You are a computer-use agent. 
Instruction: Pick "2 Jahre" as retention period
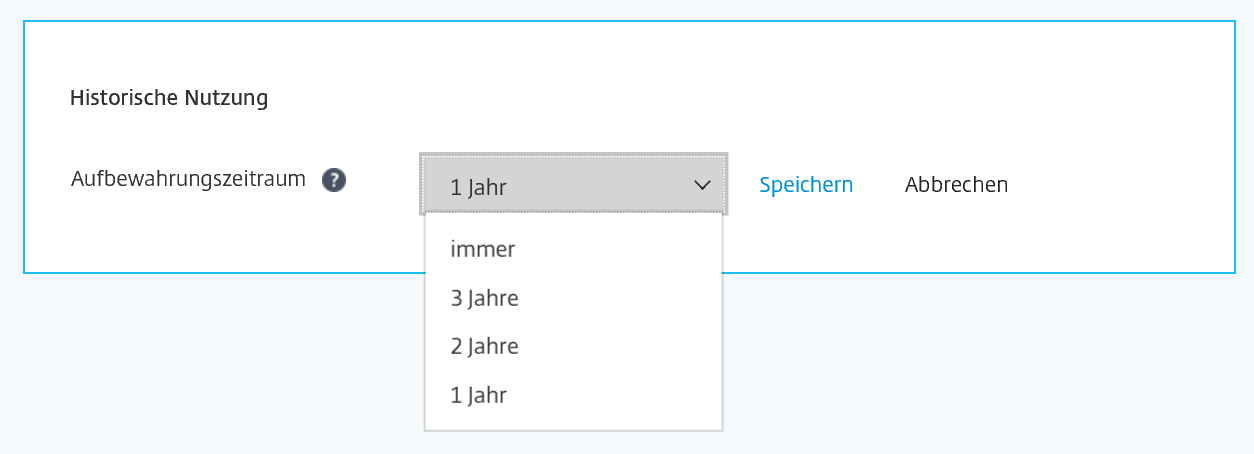(485, 347)
